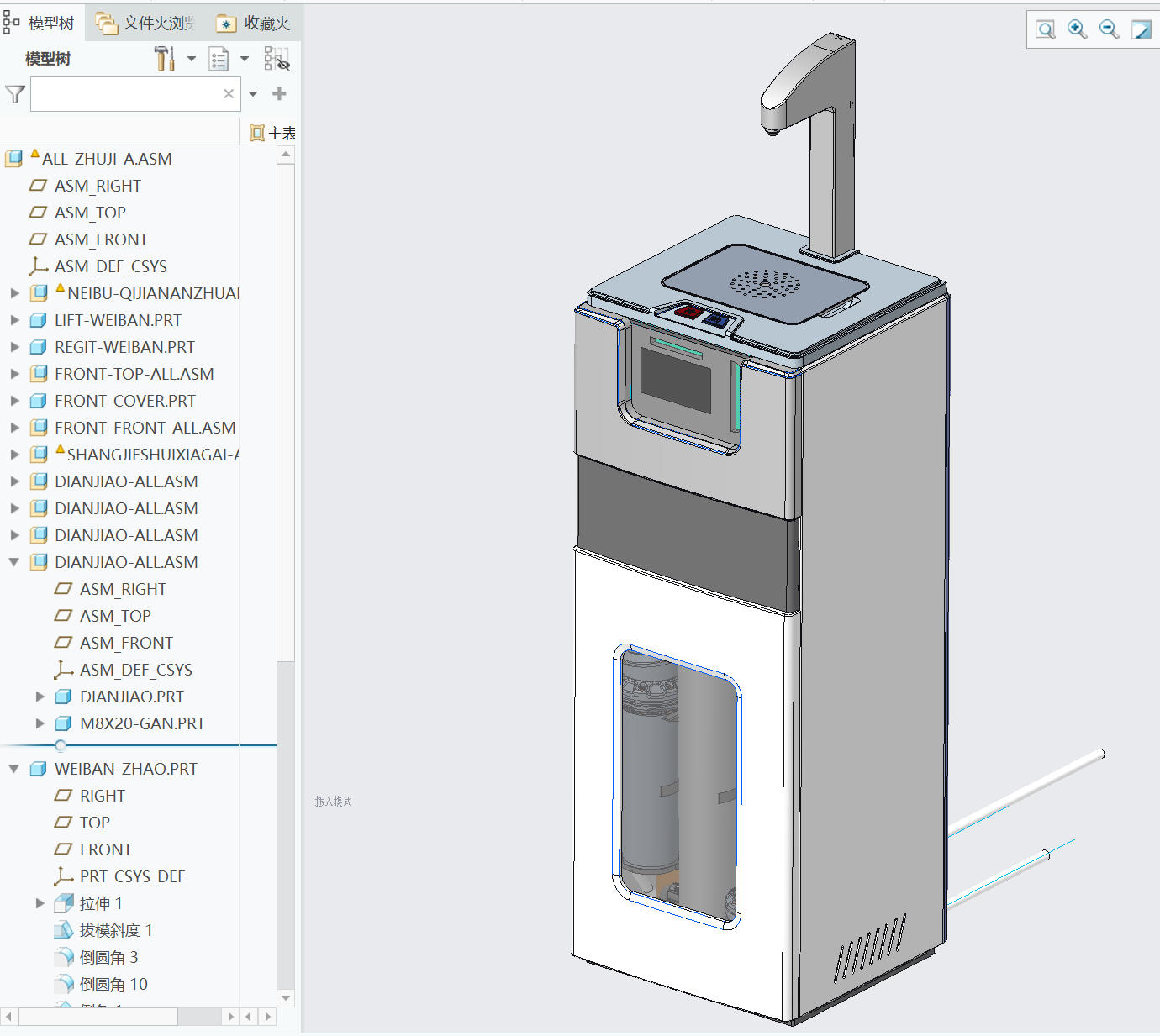The height and width of the screenshot is (1036, 1160).
Task: Click inside the model tree search field
Action: click(x=126, y=94)
